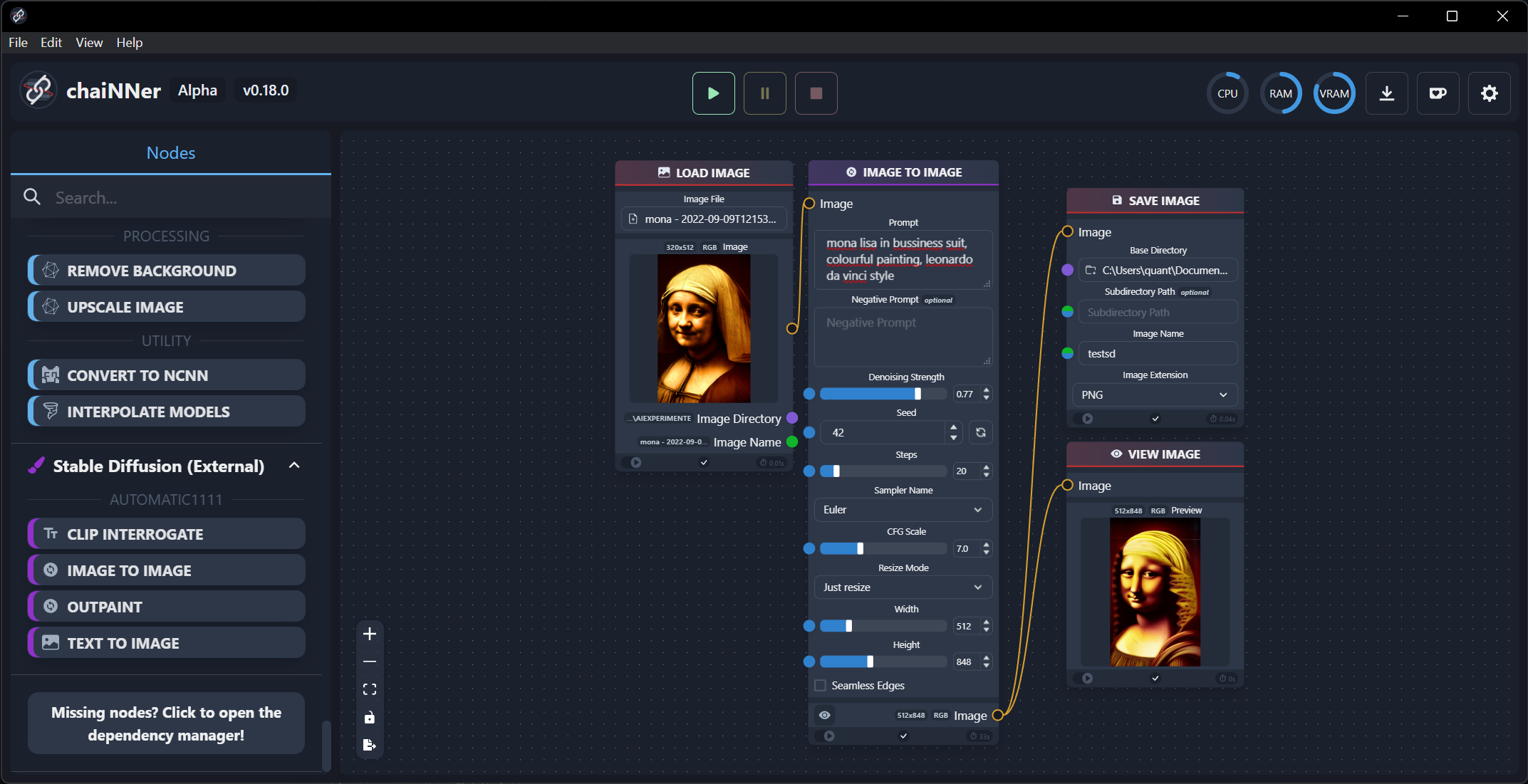This screenshot has height=784, width=1528.
Task: Select the Upscale Image node
Action: 167,306
